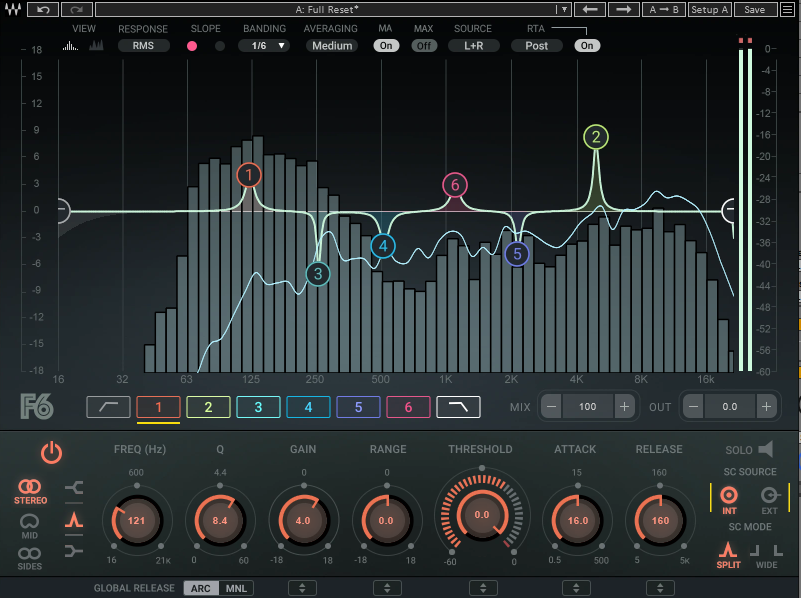Click the Save button
The width and height of the screenshot is (801, 598).
point(755,9)
